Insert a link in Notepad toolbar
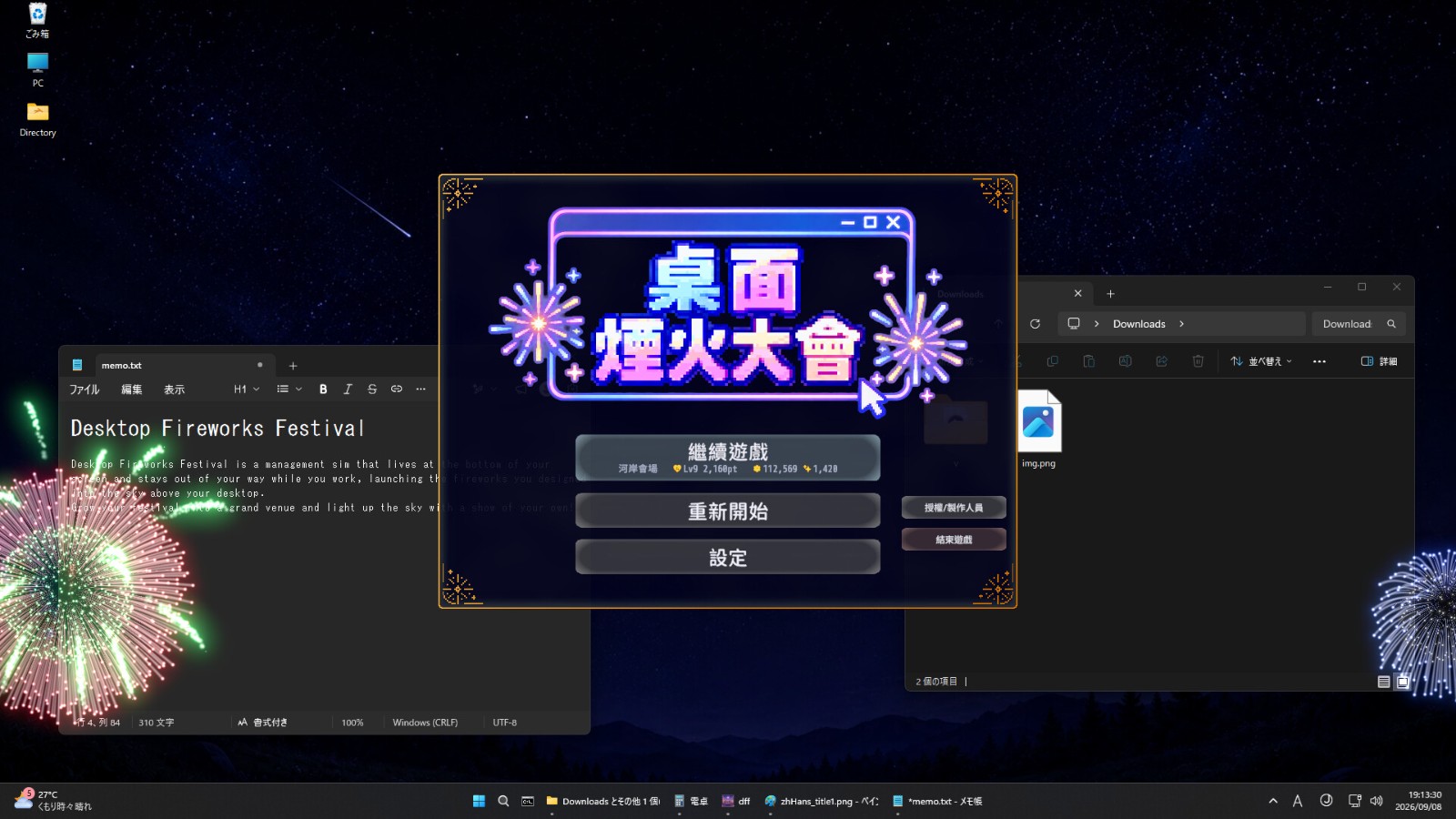 [397, 389]
